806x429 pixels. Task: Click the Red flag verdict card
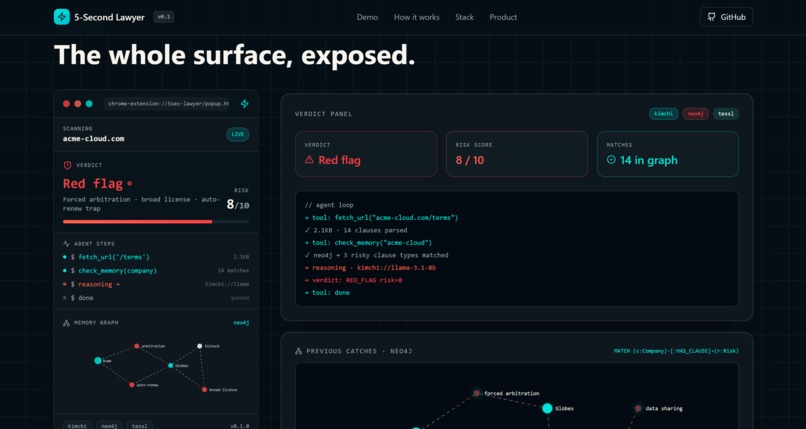[366, 154]
